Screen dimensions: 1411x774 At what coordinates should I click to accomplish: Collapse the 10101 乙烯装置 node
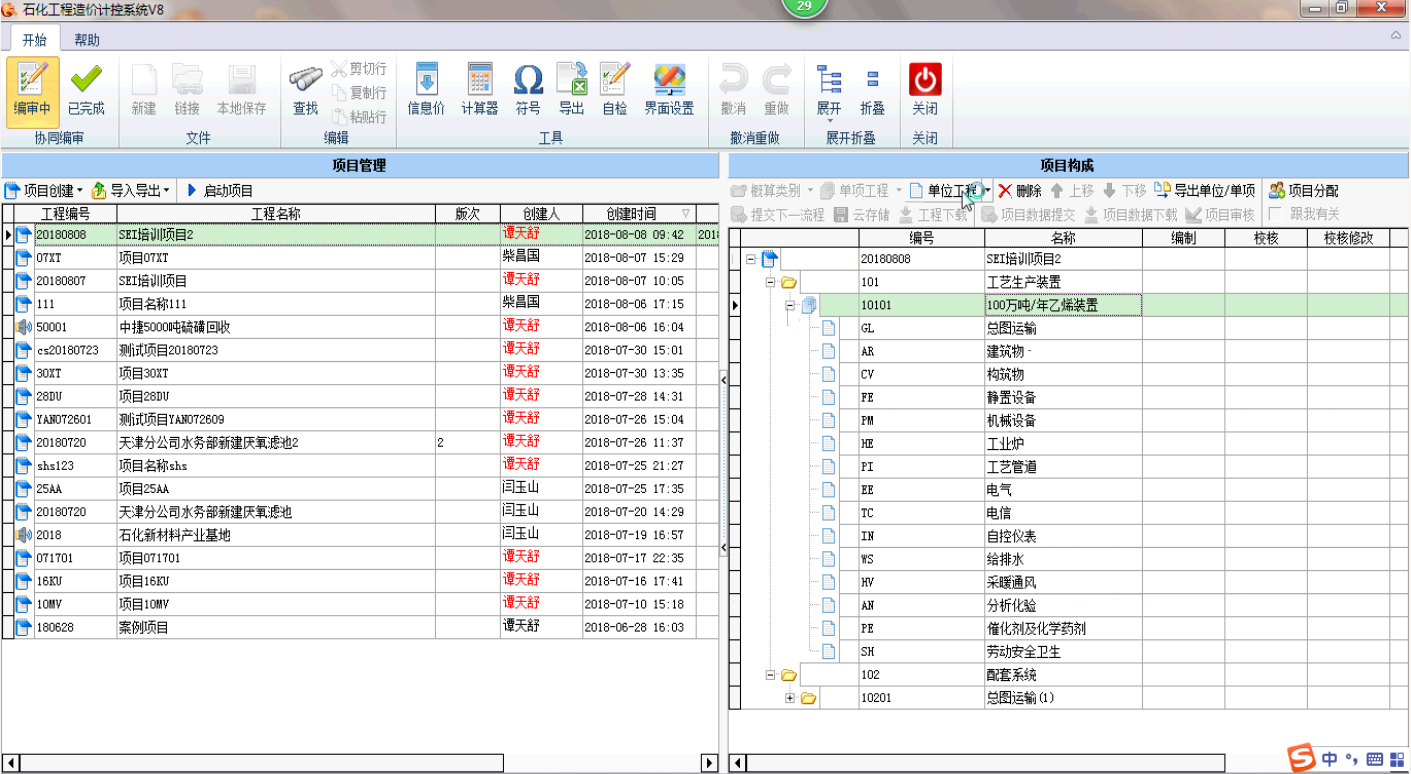[790, 305]
